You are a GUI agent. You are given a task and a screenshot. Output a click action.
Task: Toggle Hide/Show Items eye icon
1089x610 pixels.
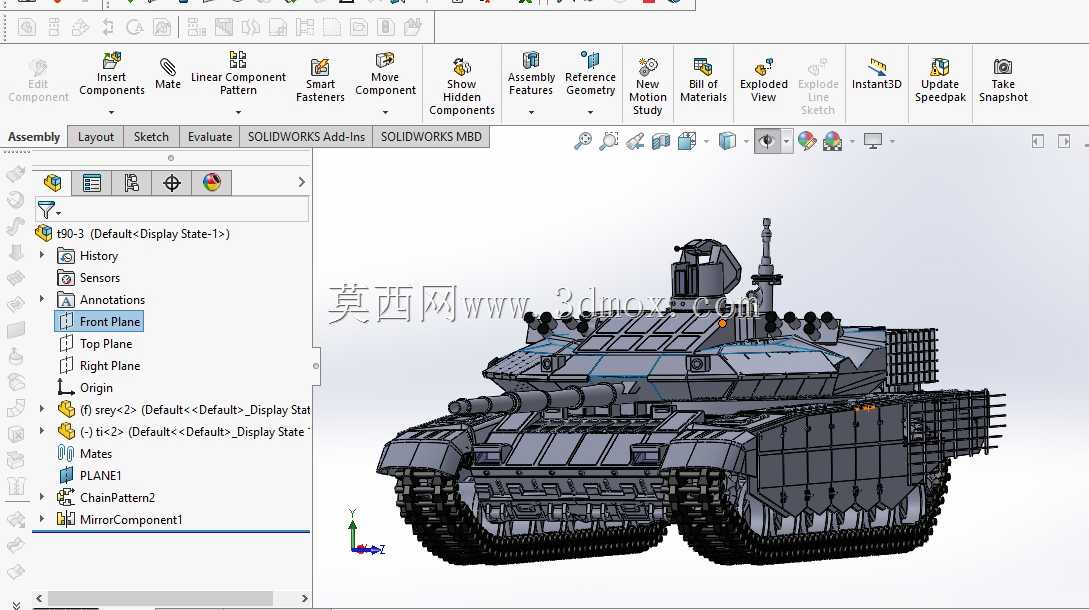pos(767,142)
